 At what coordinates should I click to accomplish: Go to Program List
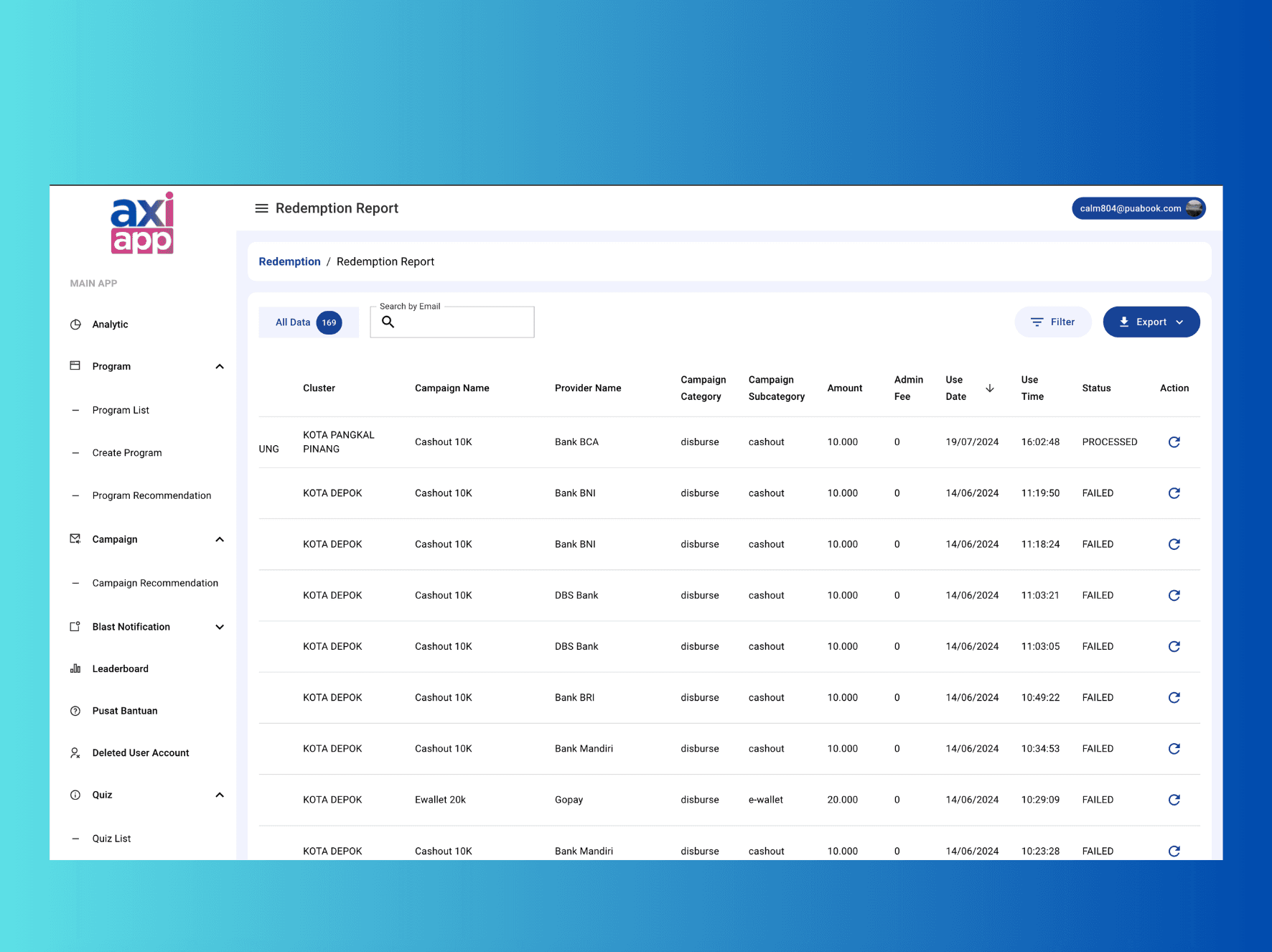pyautogui.click(x=121, y=410)
